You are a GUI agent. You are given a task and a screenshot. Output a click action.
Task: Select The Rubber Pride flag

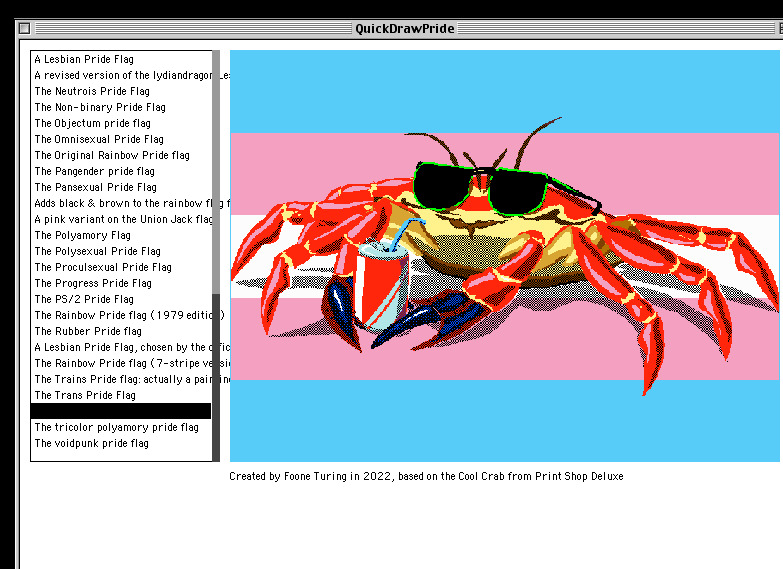pos(121,331)
